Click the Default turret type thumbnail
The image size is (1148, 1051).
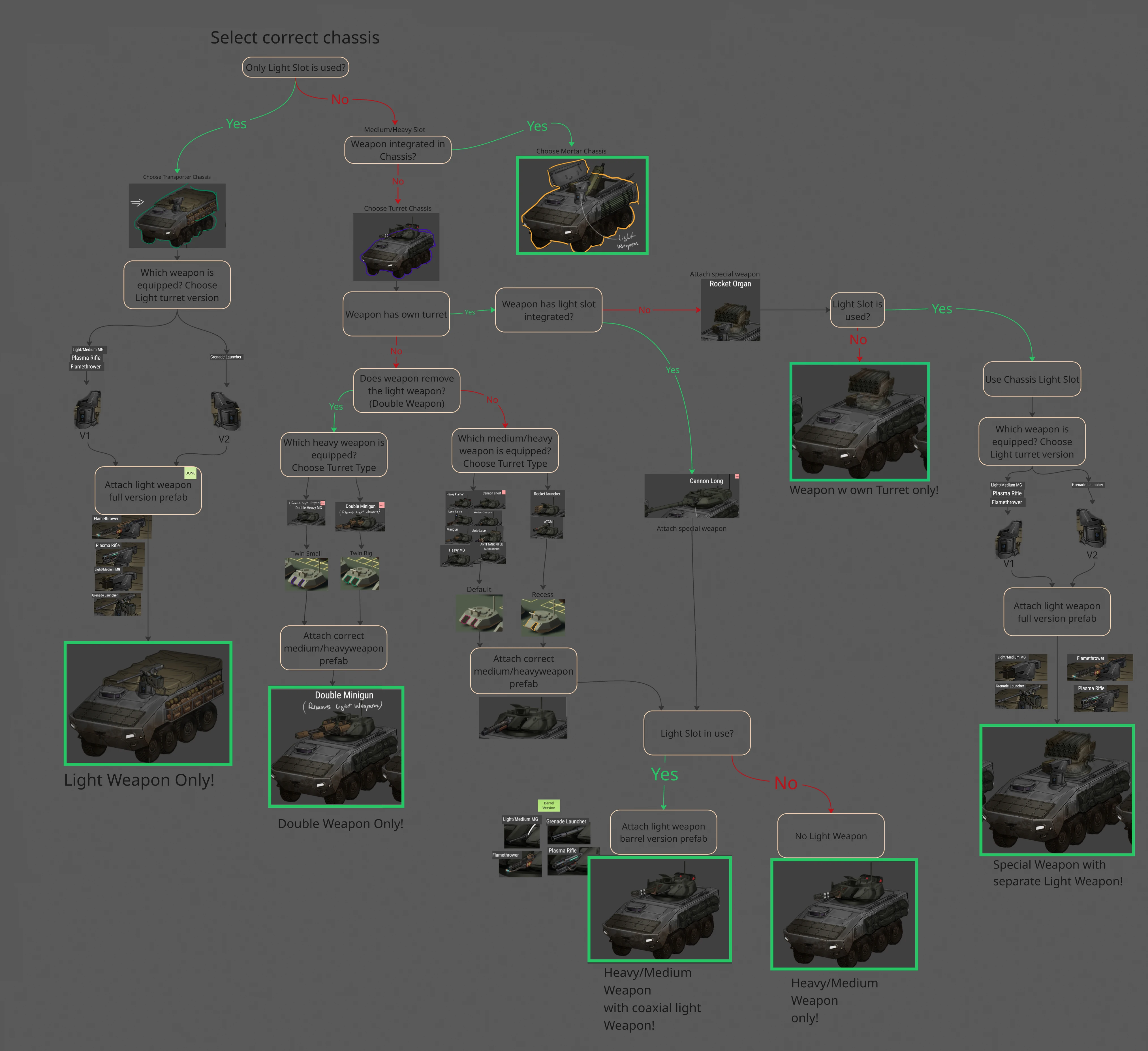tap(479, 613)
